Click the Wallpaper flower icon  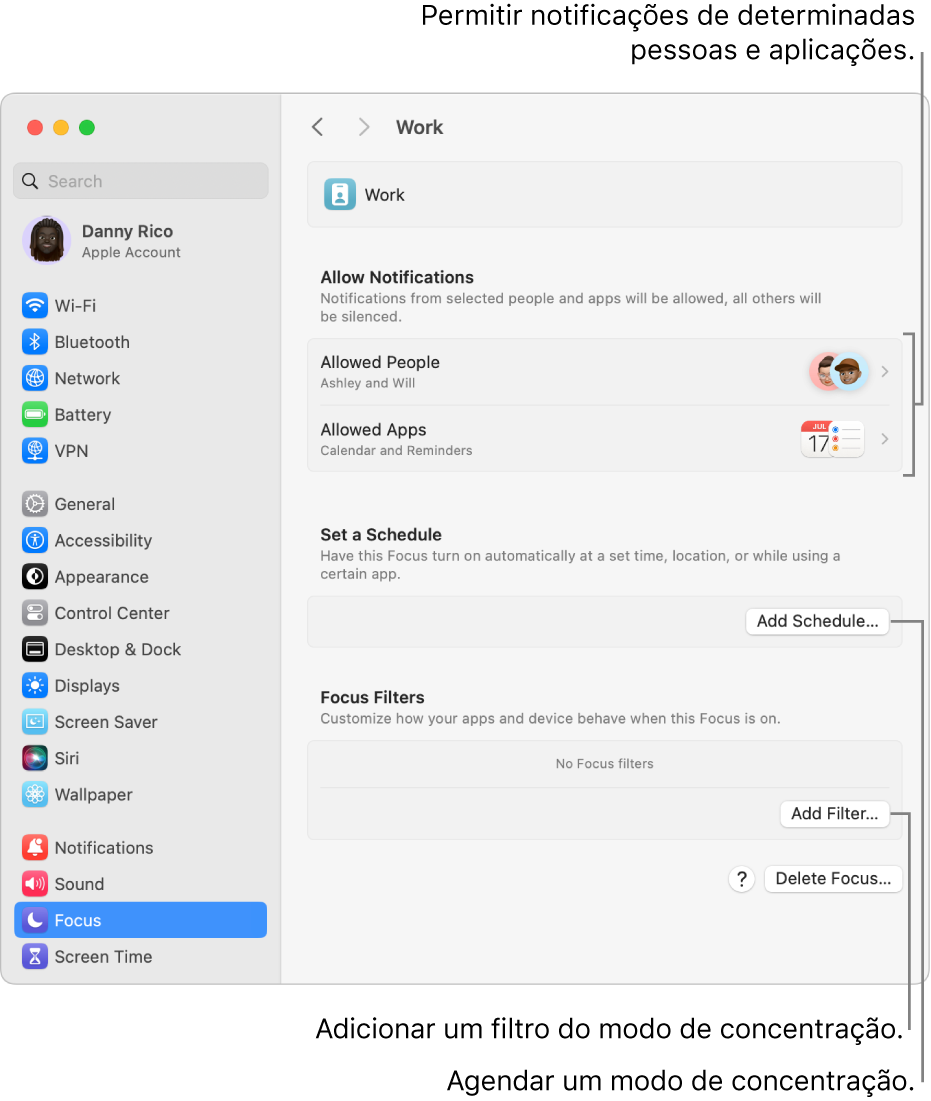(x=34, y=795)
